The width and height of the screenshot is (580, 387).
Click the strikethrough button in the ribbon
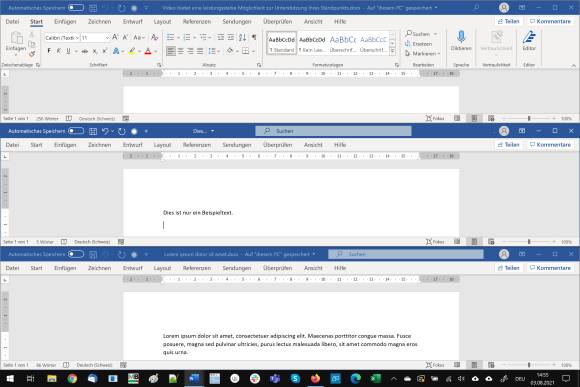click(85, 51)
